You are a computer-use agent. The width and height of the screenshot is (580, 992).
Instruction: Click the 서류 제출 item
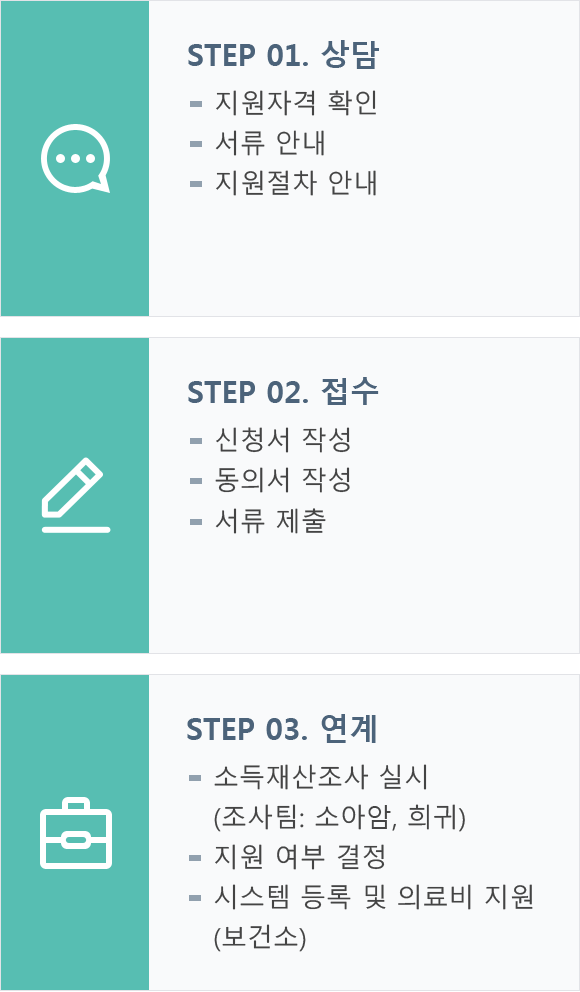click(x=270, y=521)
